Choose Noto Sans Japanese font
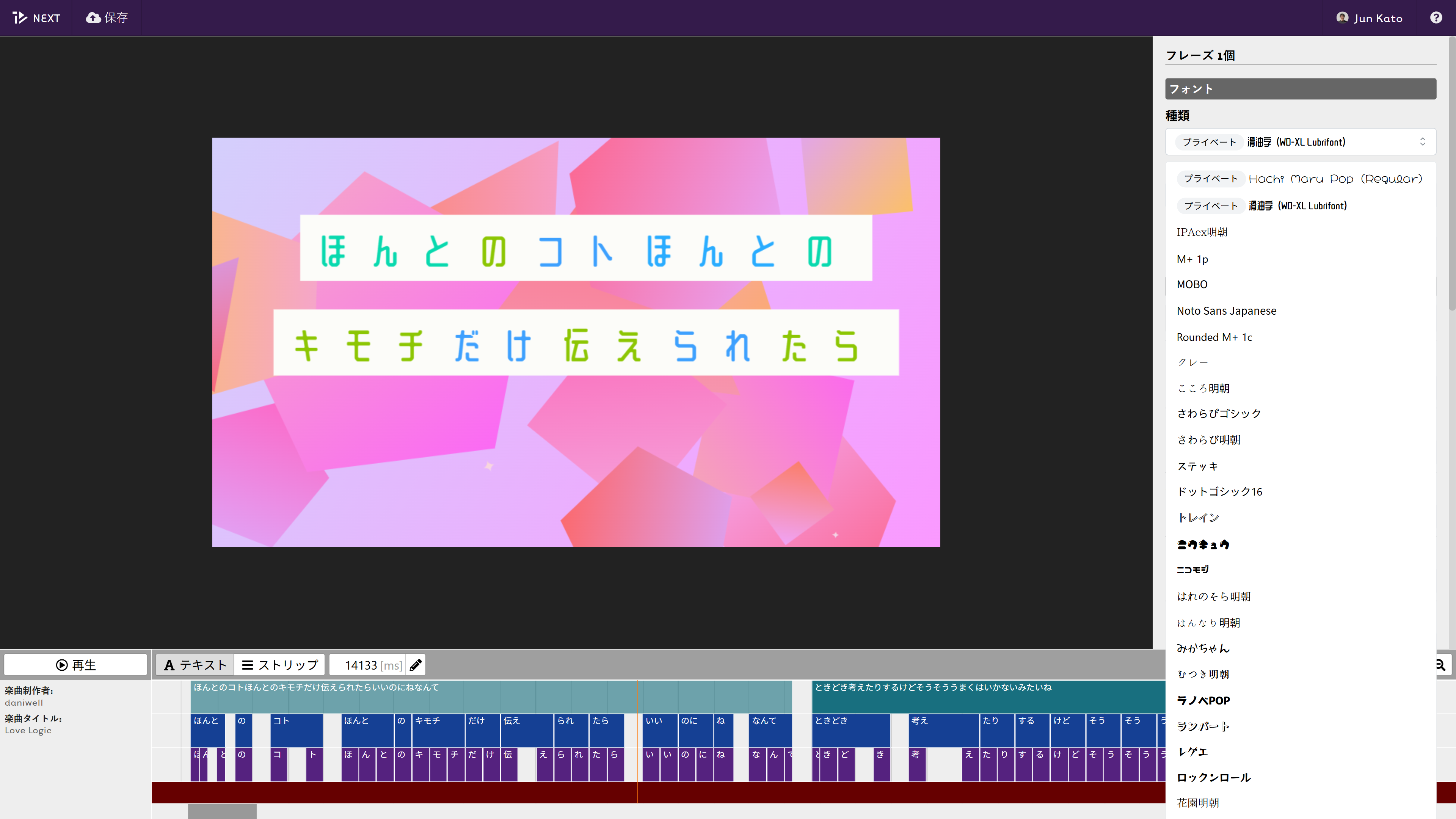 (x=1226, y=311)
